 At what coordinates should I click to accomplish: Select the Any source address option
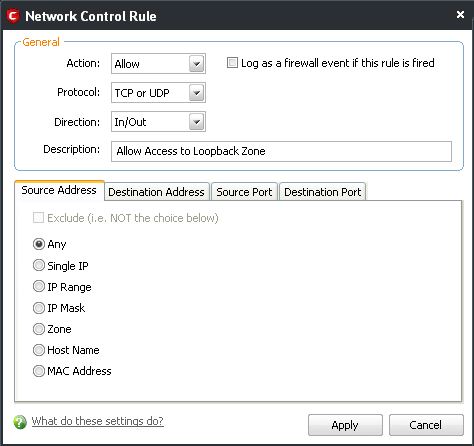click(x=39, y=244)
